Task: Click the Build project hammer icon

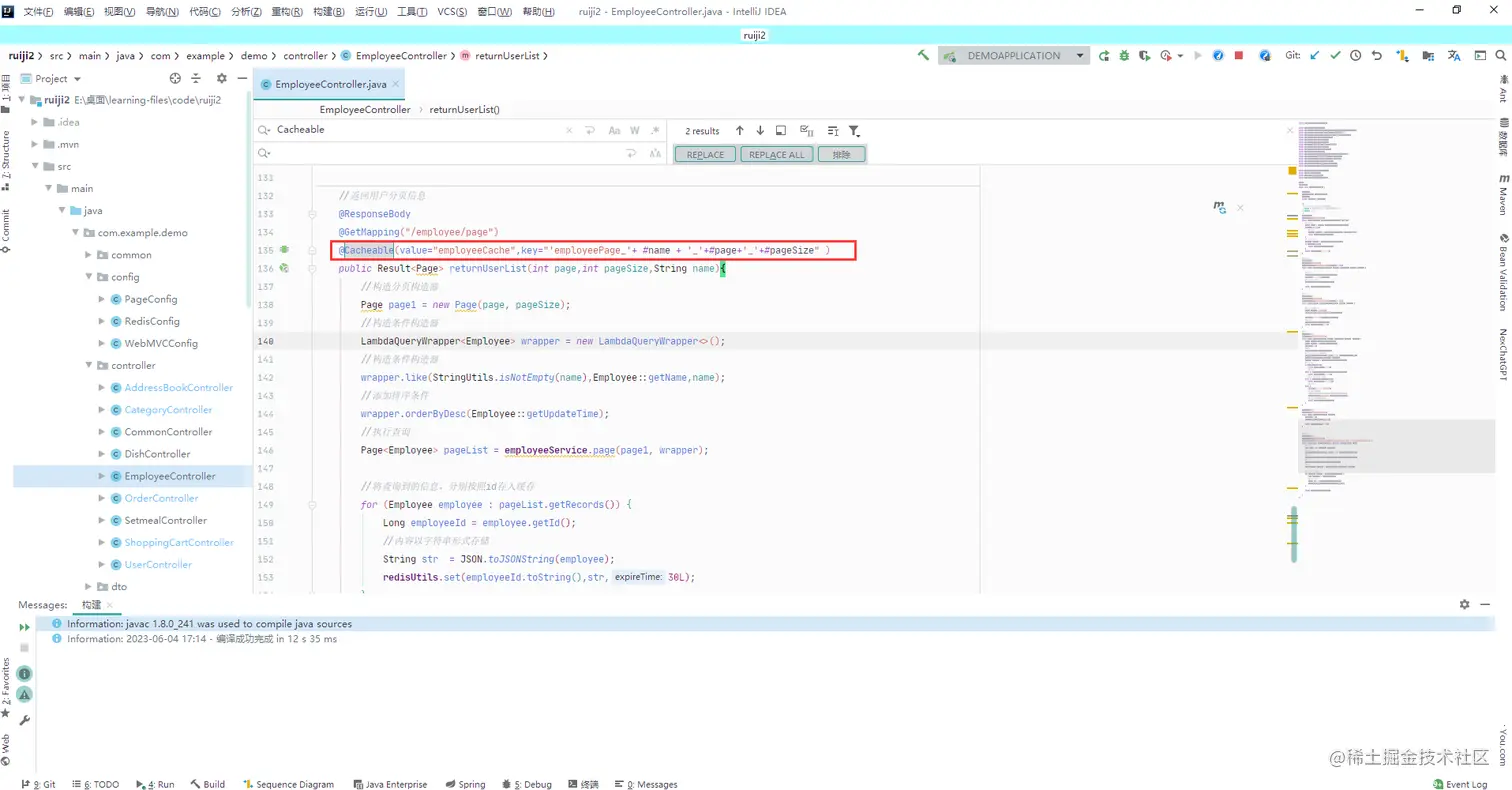Action: [x=924, y=56]
